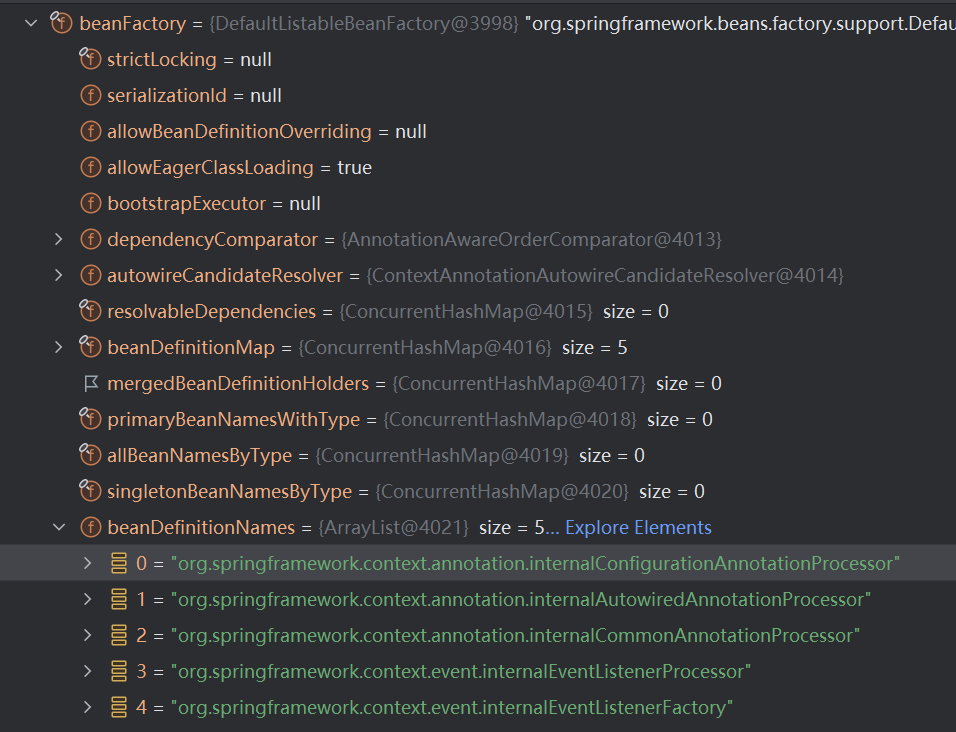Image resolution: width=956 pixels, height=732 pixels.
Task: Click the field icon beside strictLocking
Action: click(90, 60)
